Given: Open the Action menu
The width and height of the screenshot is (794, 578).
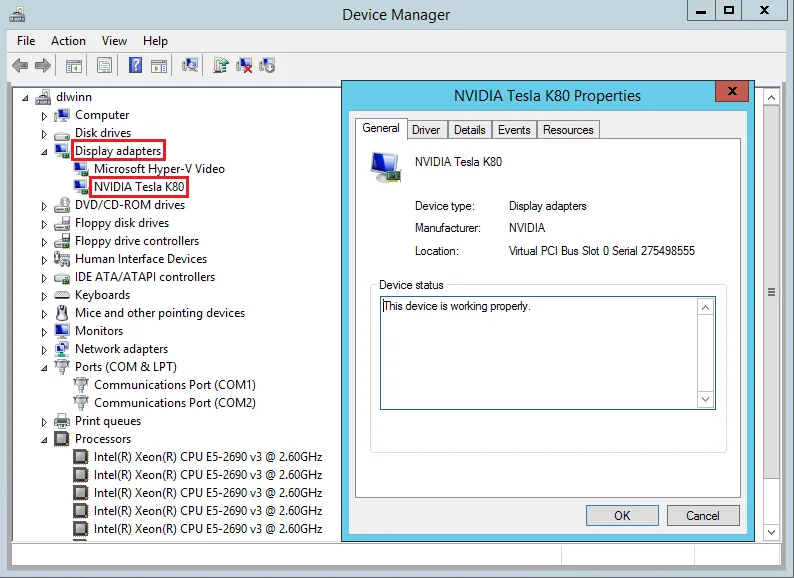Looking at the screenshot, I should pyautogui.click(x=68, y=41).
